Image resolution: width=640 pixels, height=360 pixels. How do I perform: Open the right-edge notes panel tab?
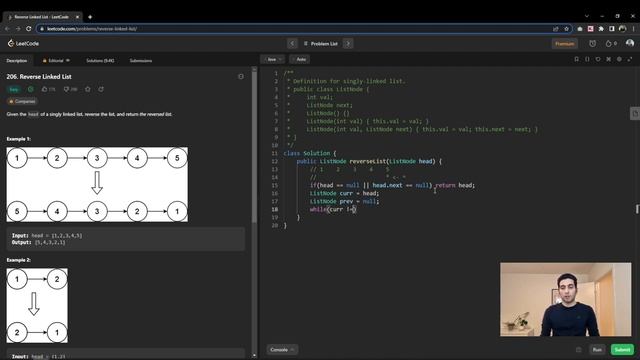click(x=635, y=113)
